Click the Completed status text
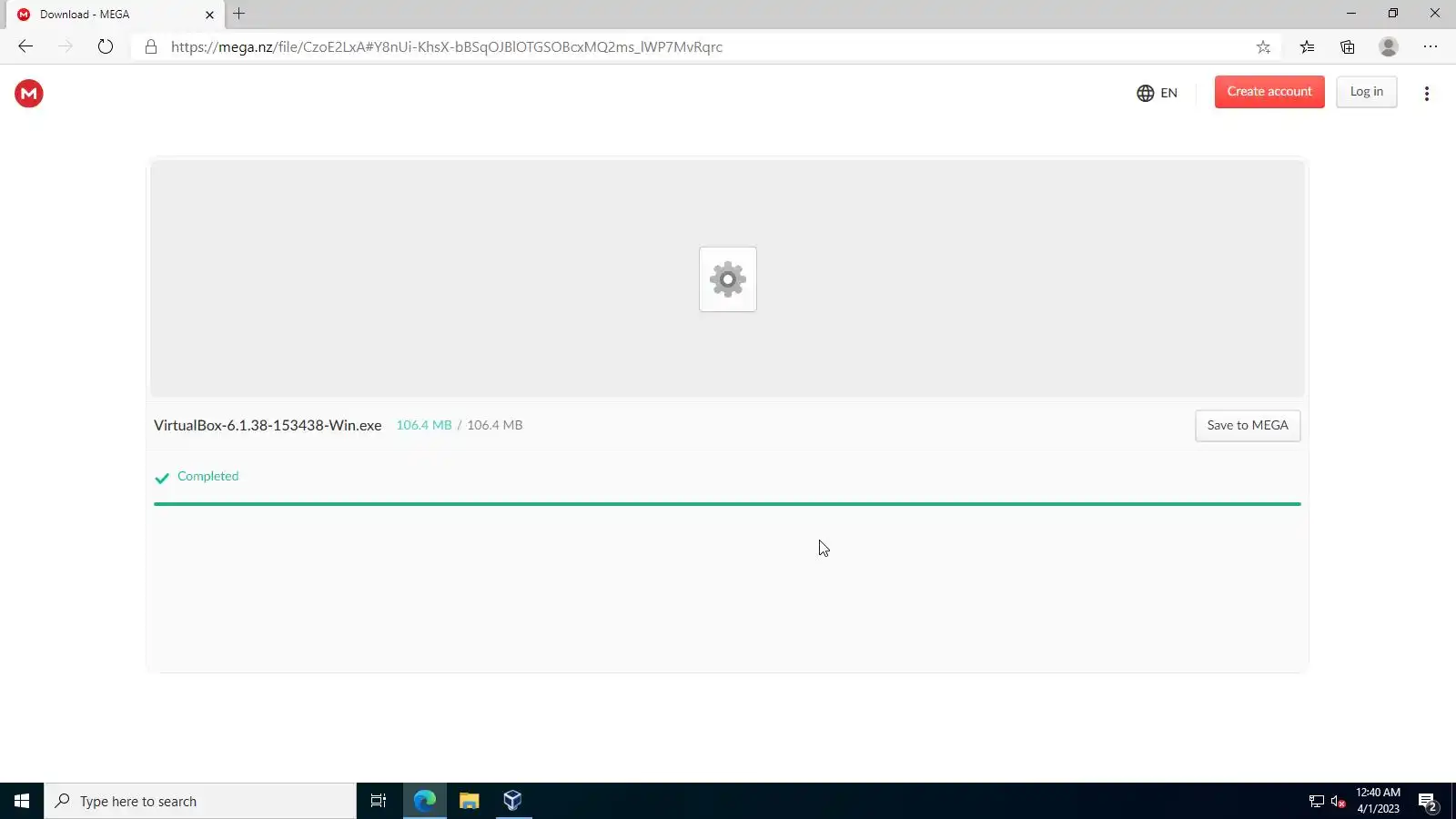 click(x=208, y=476)
